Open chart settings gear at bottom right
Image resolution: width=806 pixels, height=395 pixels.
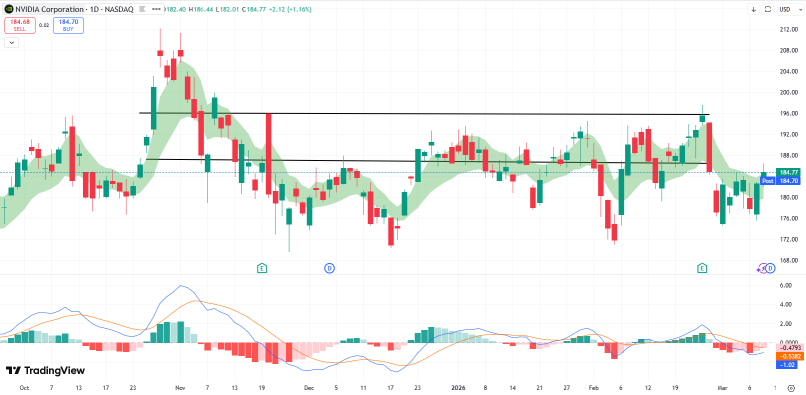[x=791, y=388]
